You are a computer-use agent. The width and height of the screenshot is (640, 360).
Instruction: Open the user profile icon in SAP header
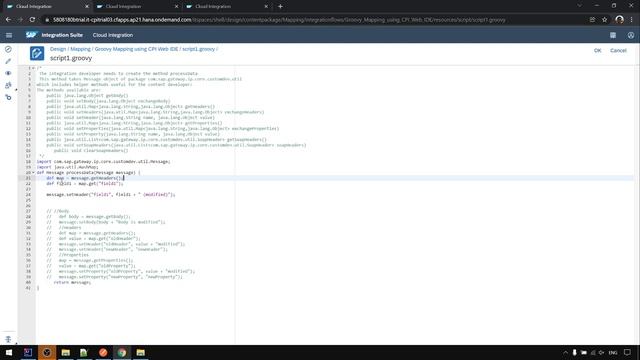coord(631,36)
